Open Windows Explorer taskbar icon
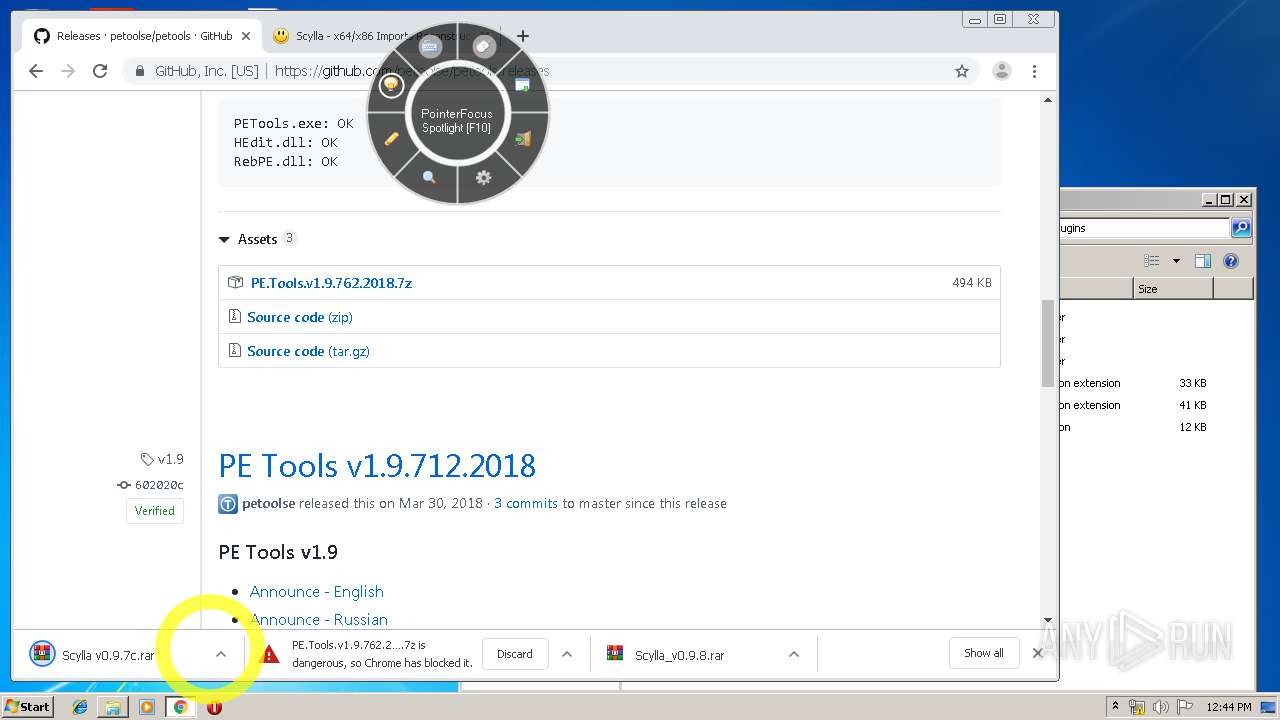 (x=113, y=707)
